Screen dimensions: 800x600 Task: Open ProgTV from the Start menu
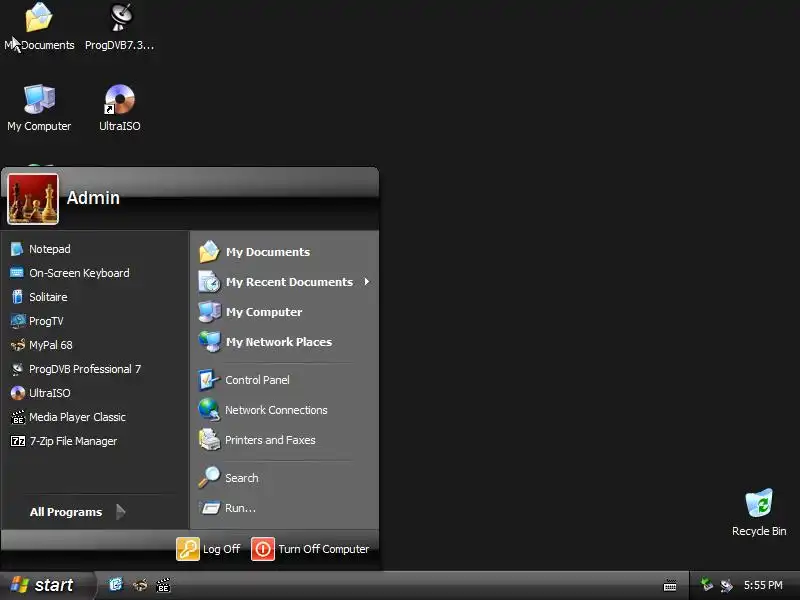click(x=95, y=321)
